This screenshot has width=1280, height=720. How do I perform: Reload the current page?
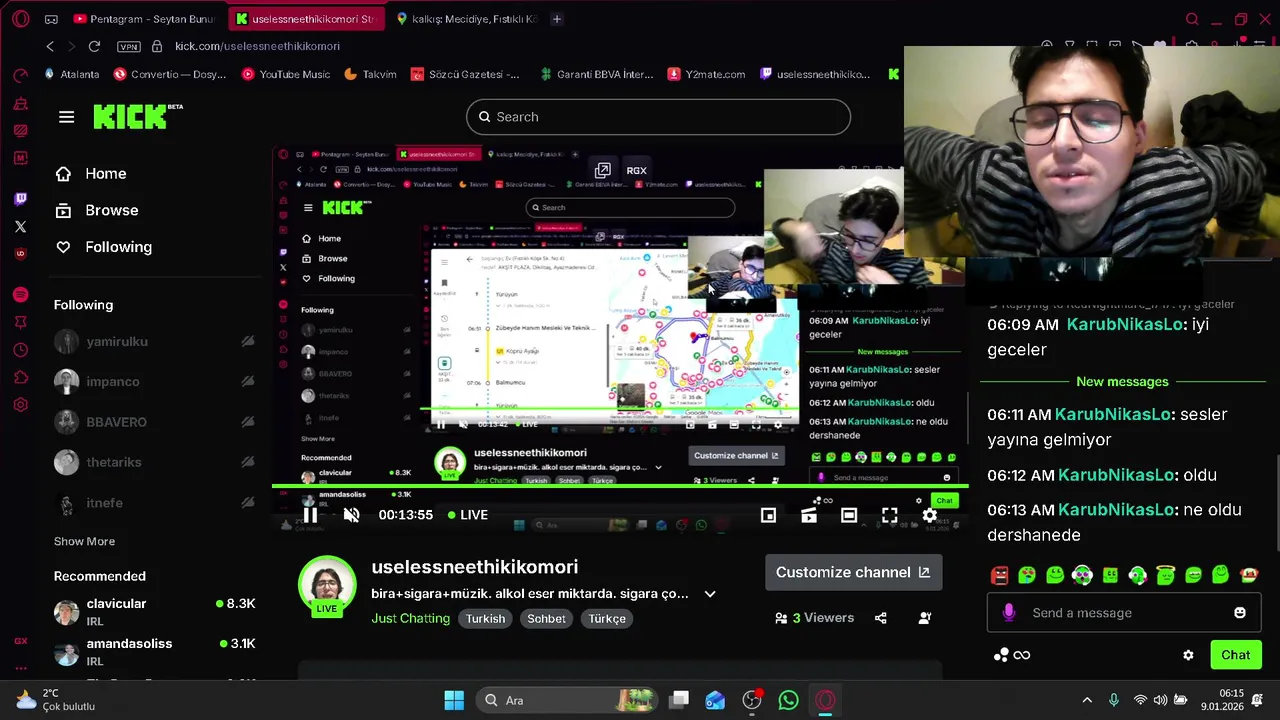click(94, 46)
